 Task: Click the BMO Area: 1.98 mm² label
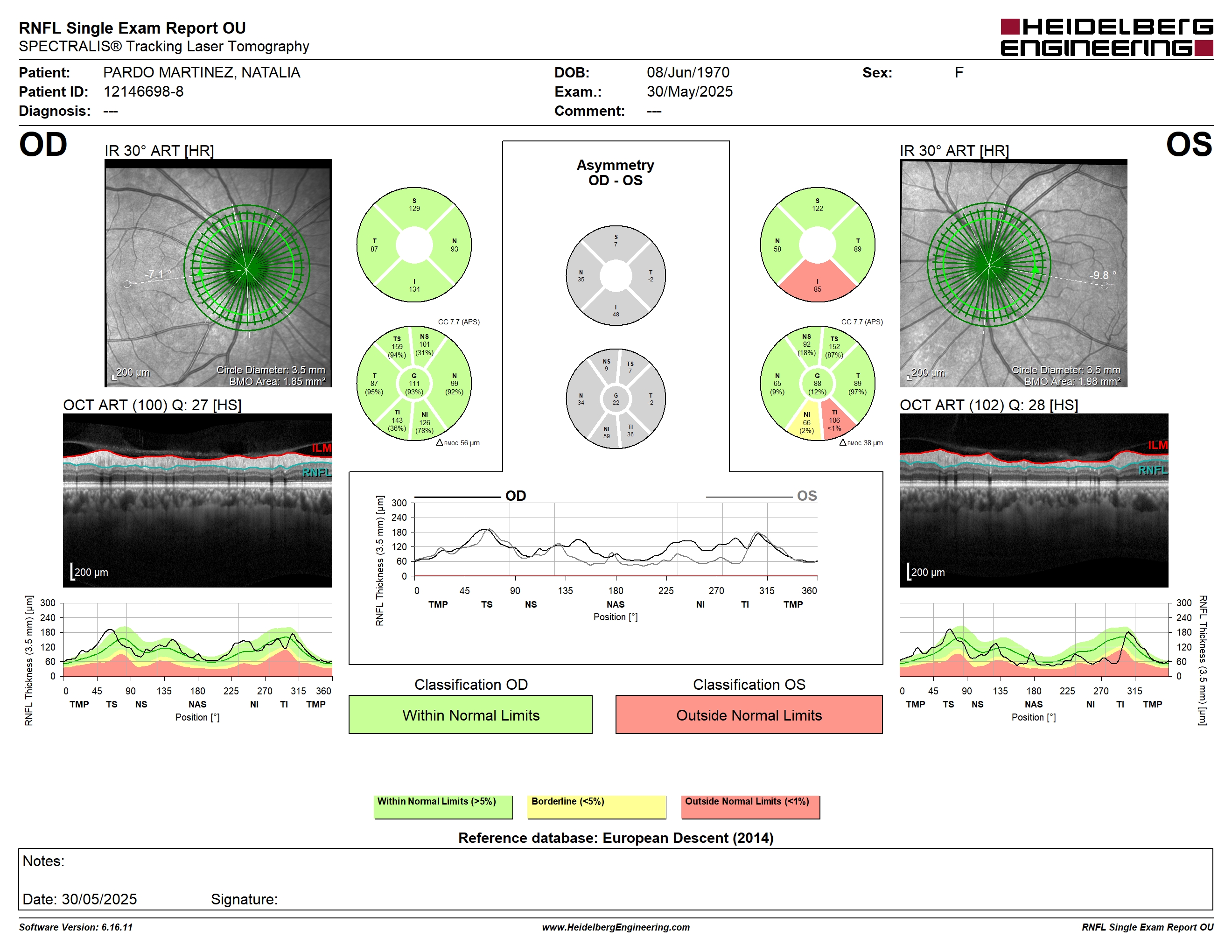[x=1072, y=381]
